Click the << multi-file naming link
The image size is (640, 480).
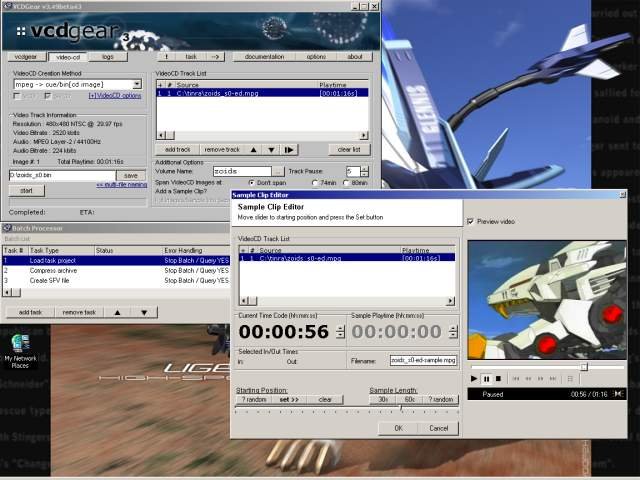pos(122,184)
